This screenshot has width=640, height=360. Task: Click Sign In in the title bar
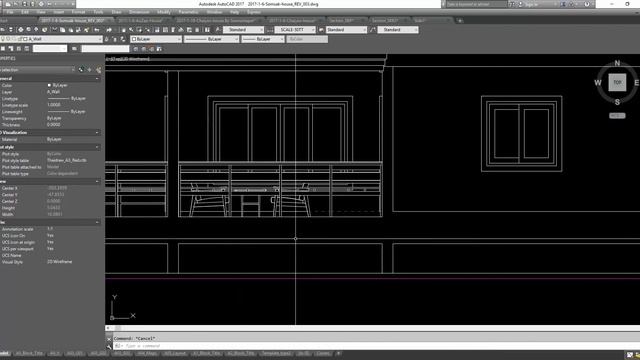click(531, 4)
